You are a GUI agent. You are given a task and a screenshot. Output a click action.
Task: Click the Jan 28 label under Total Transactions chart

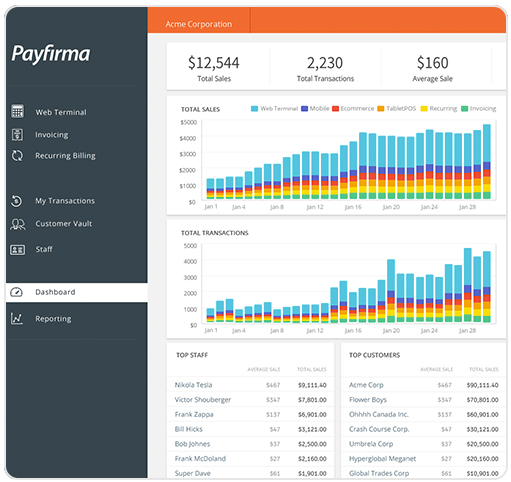467,331
